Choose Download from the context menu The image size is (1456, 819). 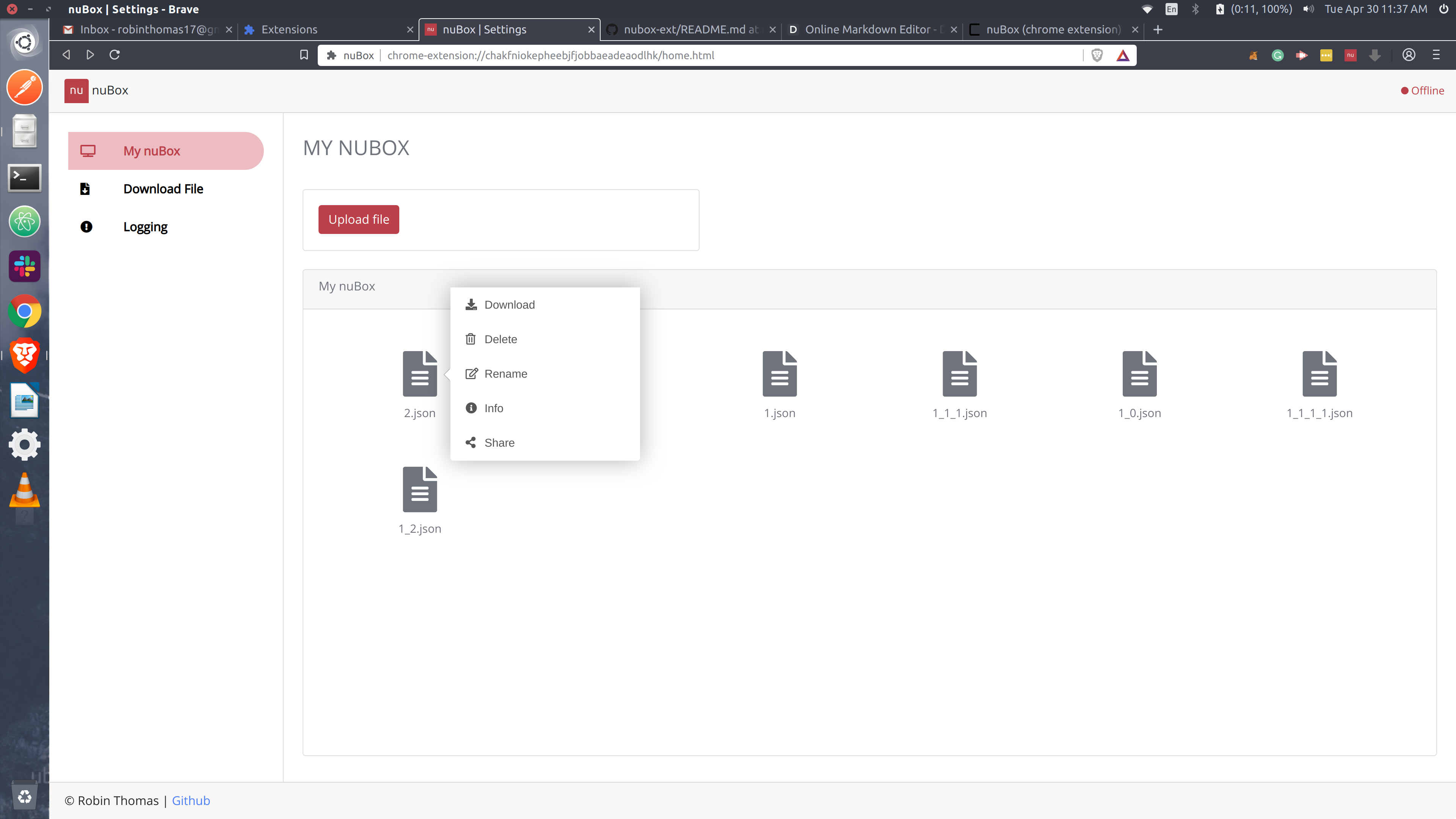(x=509, y=304)
